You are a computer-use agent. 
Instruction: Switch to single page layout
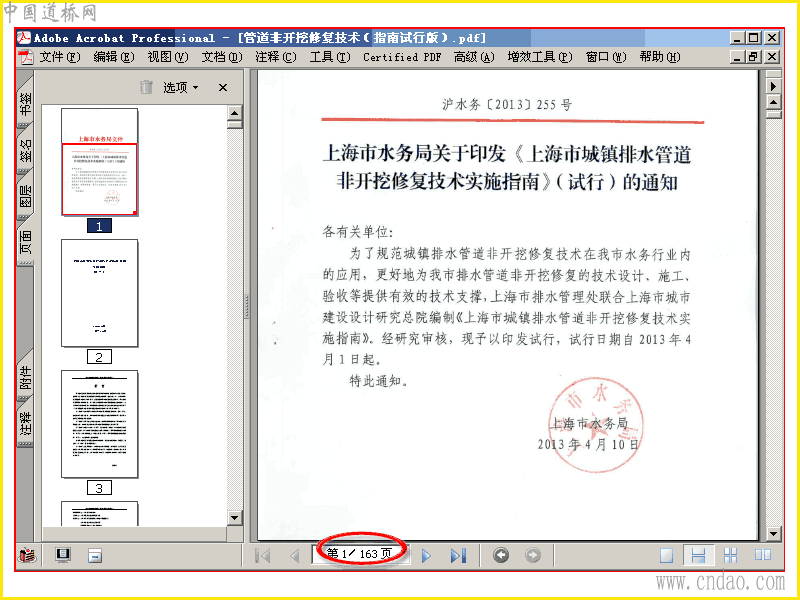(666, 555)
